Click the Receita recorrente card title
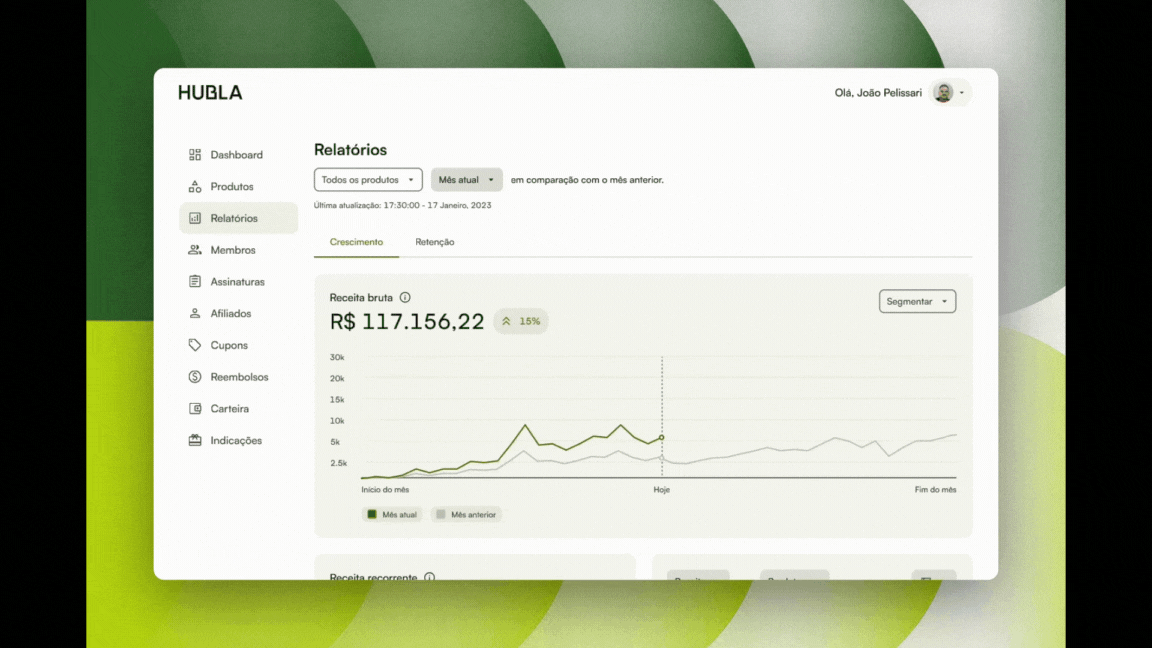Viewport: 1152px width, 648px height. point(373,577)
